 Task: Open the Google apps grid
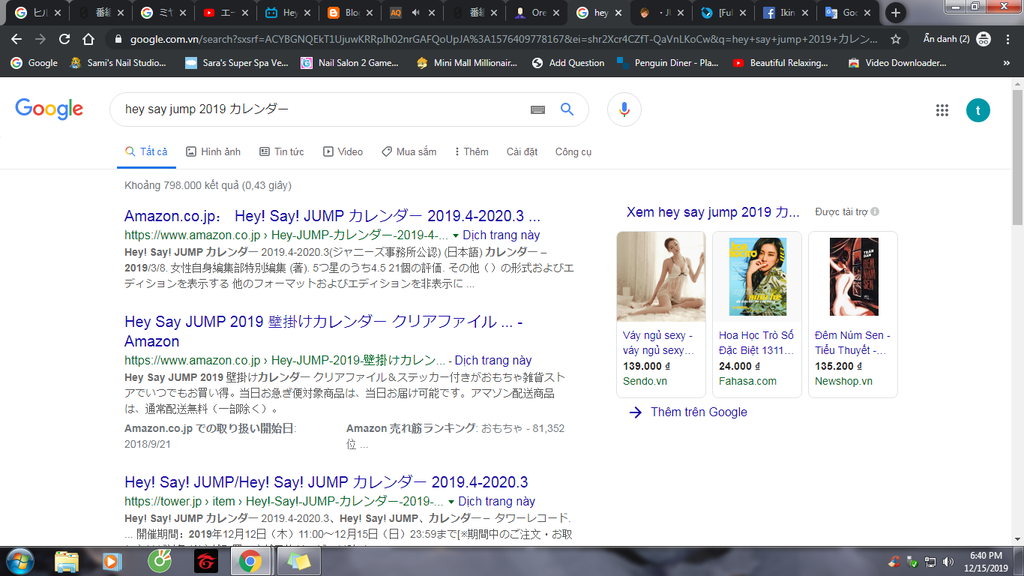[x=942, y=110]
